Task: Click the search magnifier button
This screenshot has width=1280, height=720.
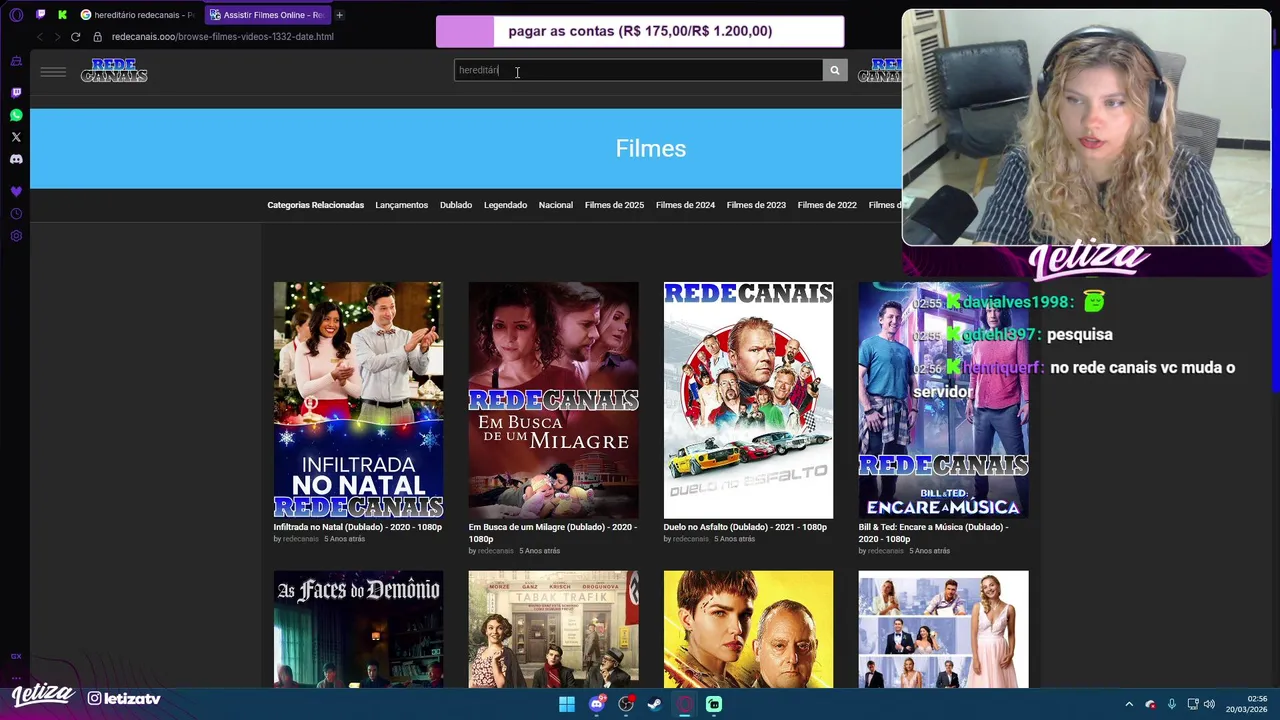Action: pos(835,70)
